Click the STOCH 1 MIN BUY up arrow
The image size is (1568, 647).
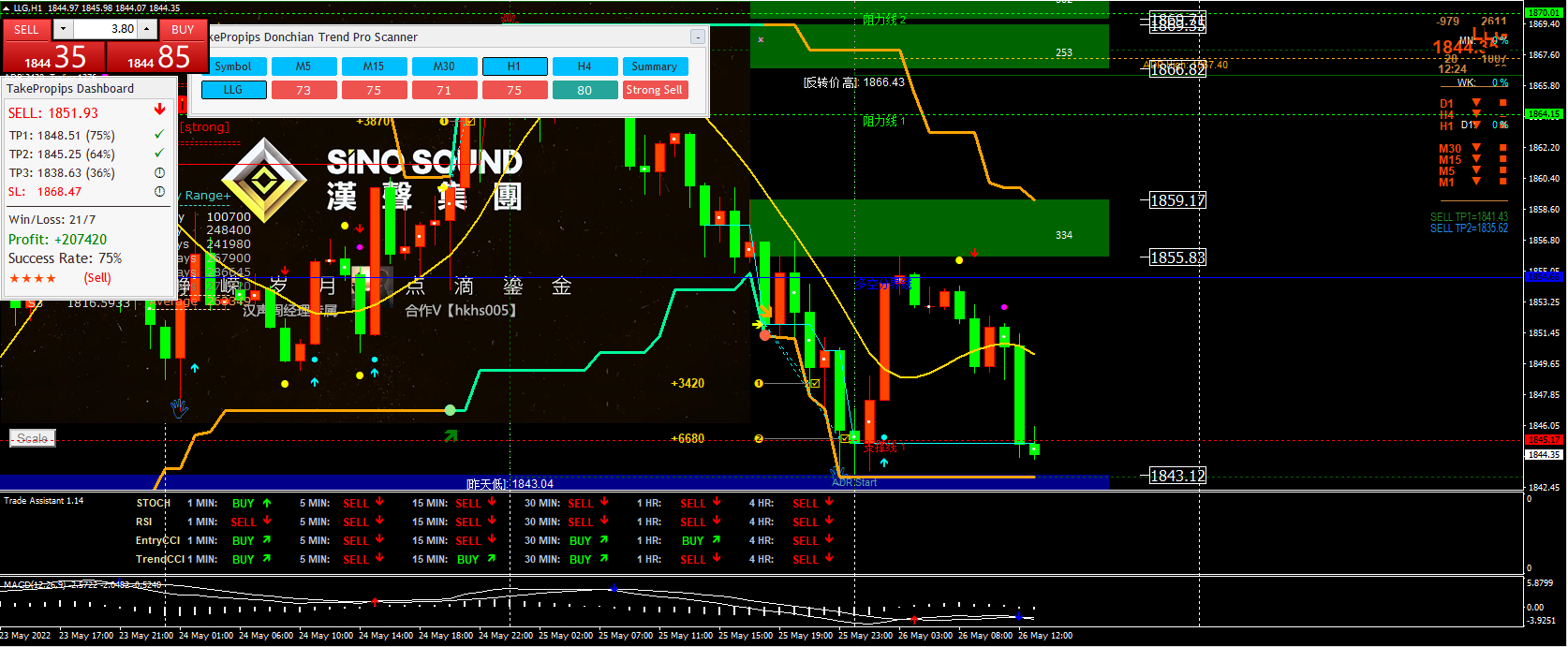point(267,503)
